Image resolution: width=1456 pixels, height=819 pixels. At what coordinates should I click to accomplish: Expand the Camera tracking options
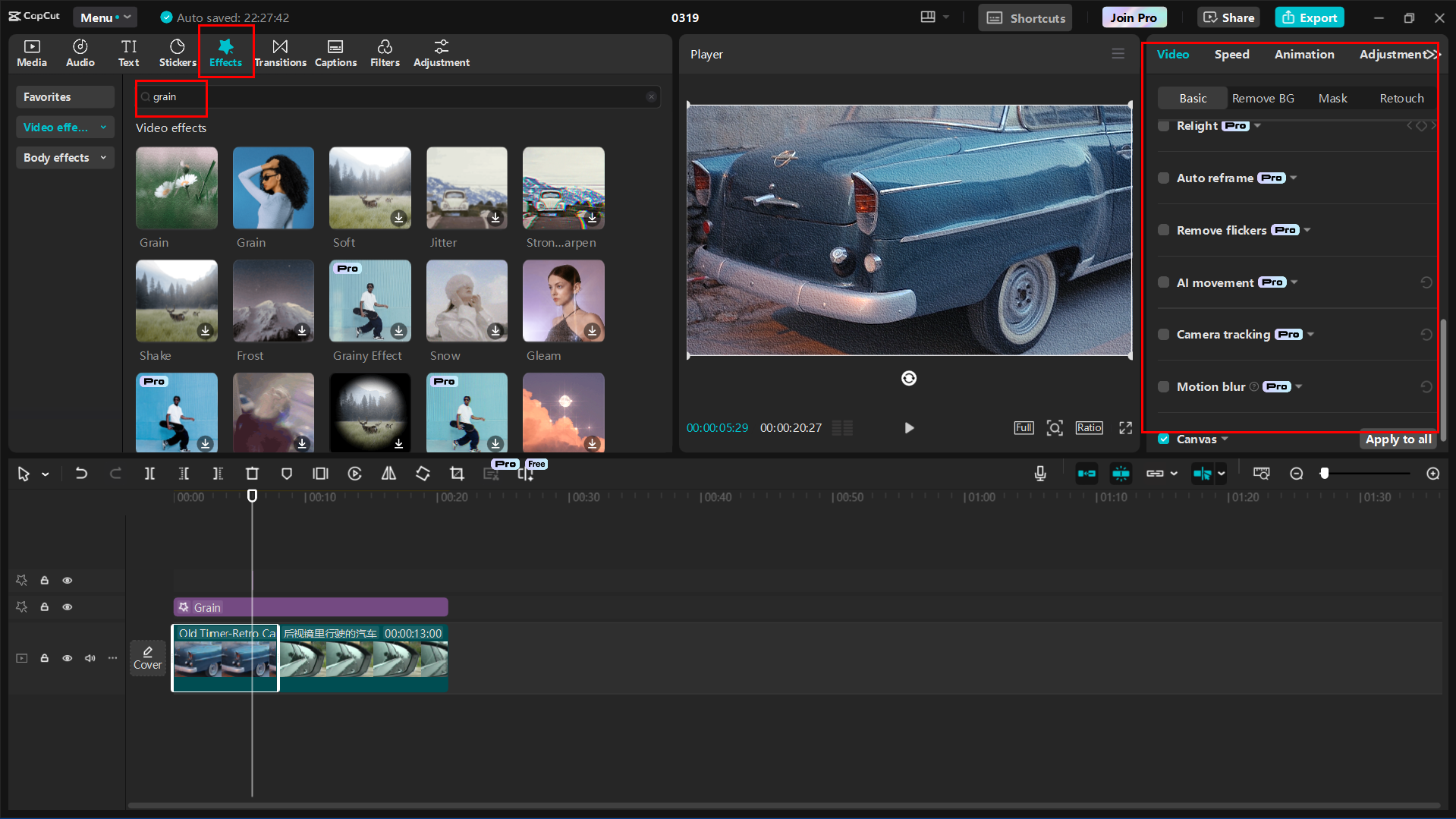1309,334
